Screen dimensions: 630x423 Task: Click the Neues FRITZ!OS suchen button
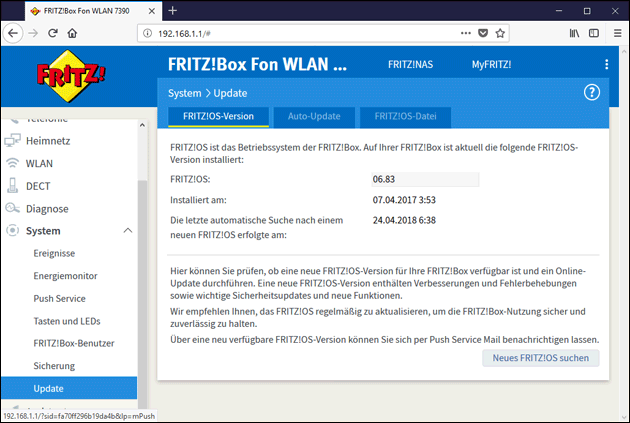541,358
